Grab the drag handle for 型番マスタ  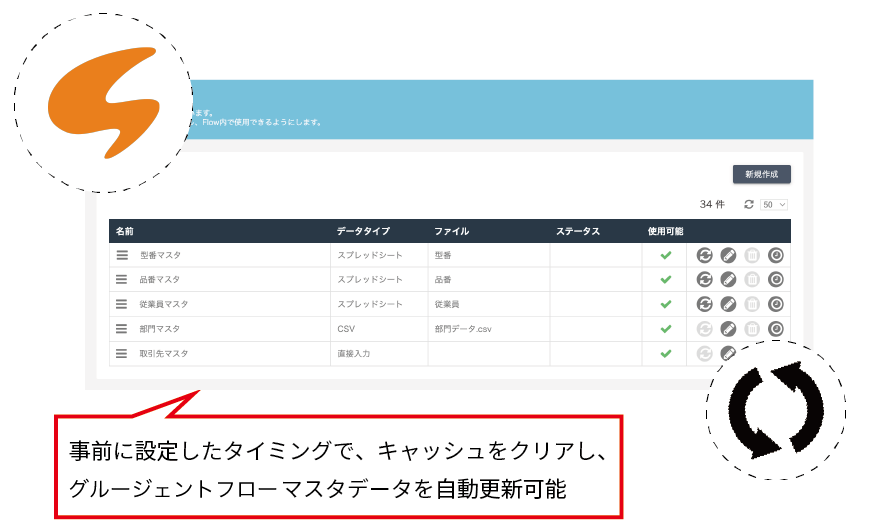(x=122, y=255)
